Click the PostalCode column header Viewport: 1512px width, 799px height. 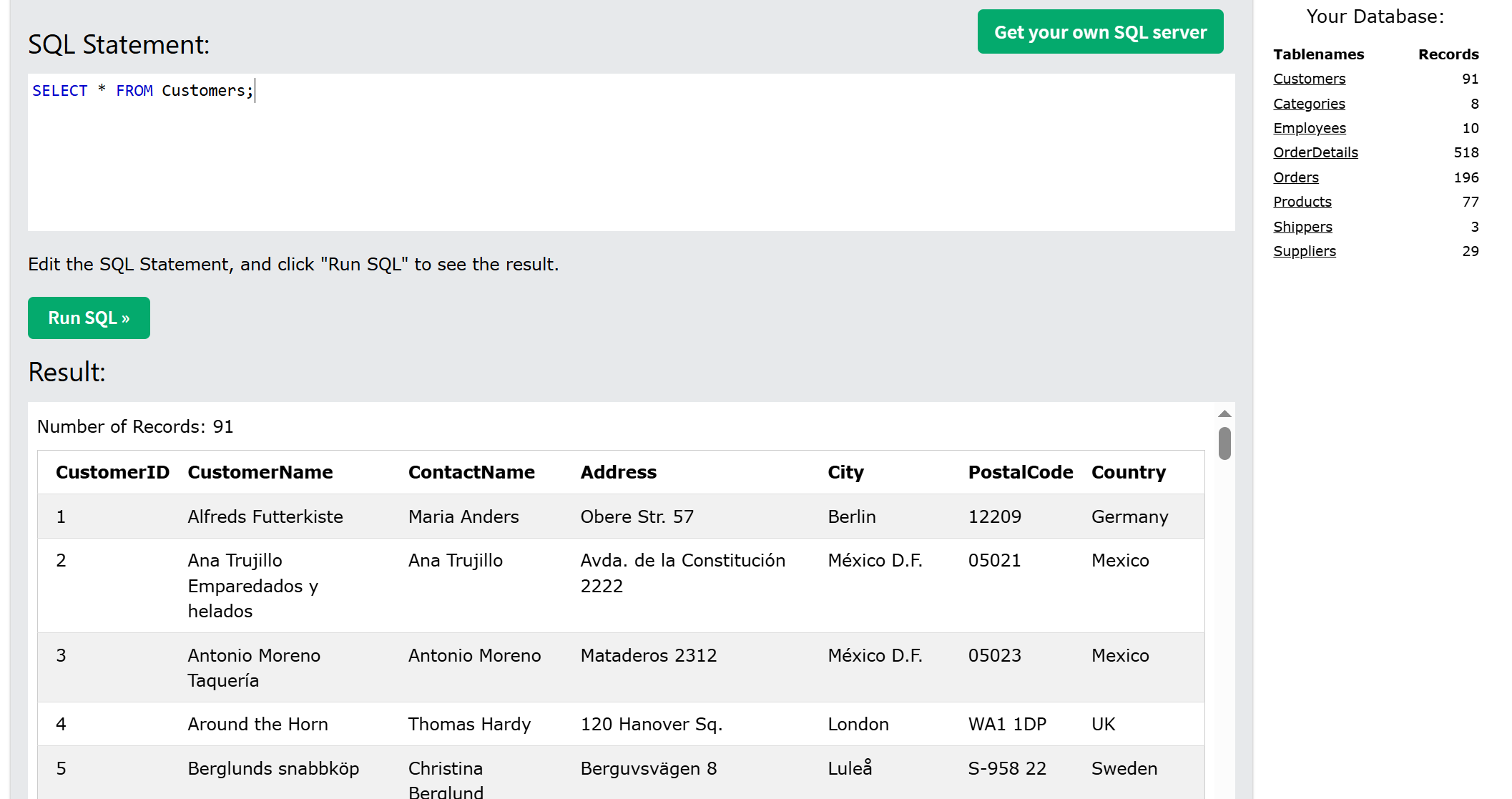coord(1020,472)
